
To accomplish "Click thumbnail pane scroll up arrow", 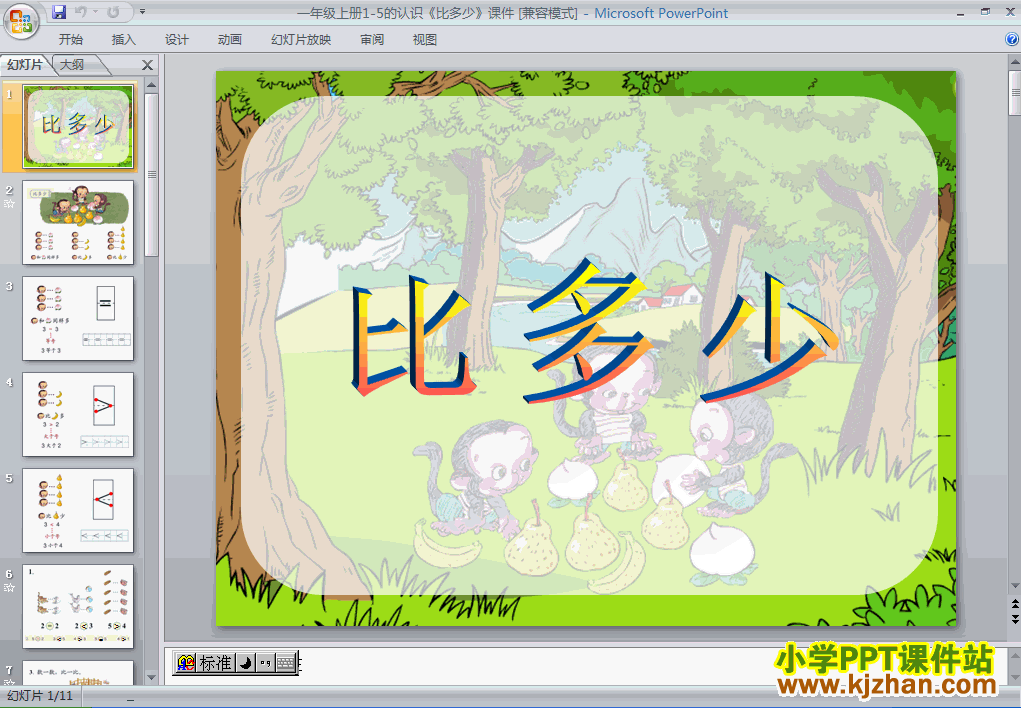I will pyautogui.click(x=151, y=85).
